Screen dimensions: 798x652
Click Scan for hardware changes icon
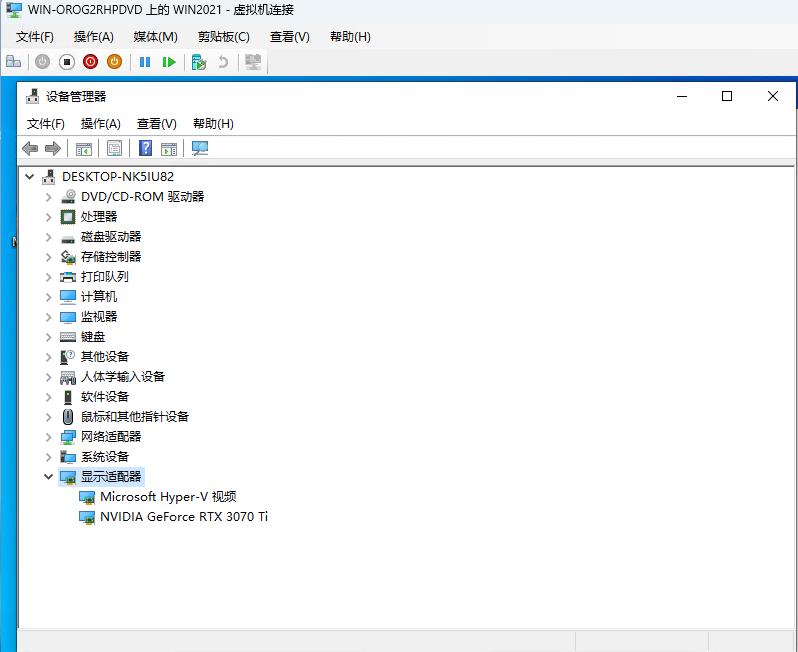200,149
